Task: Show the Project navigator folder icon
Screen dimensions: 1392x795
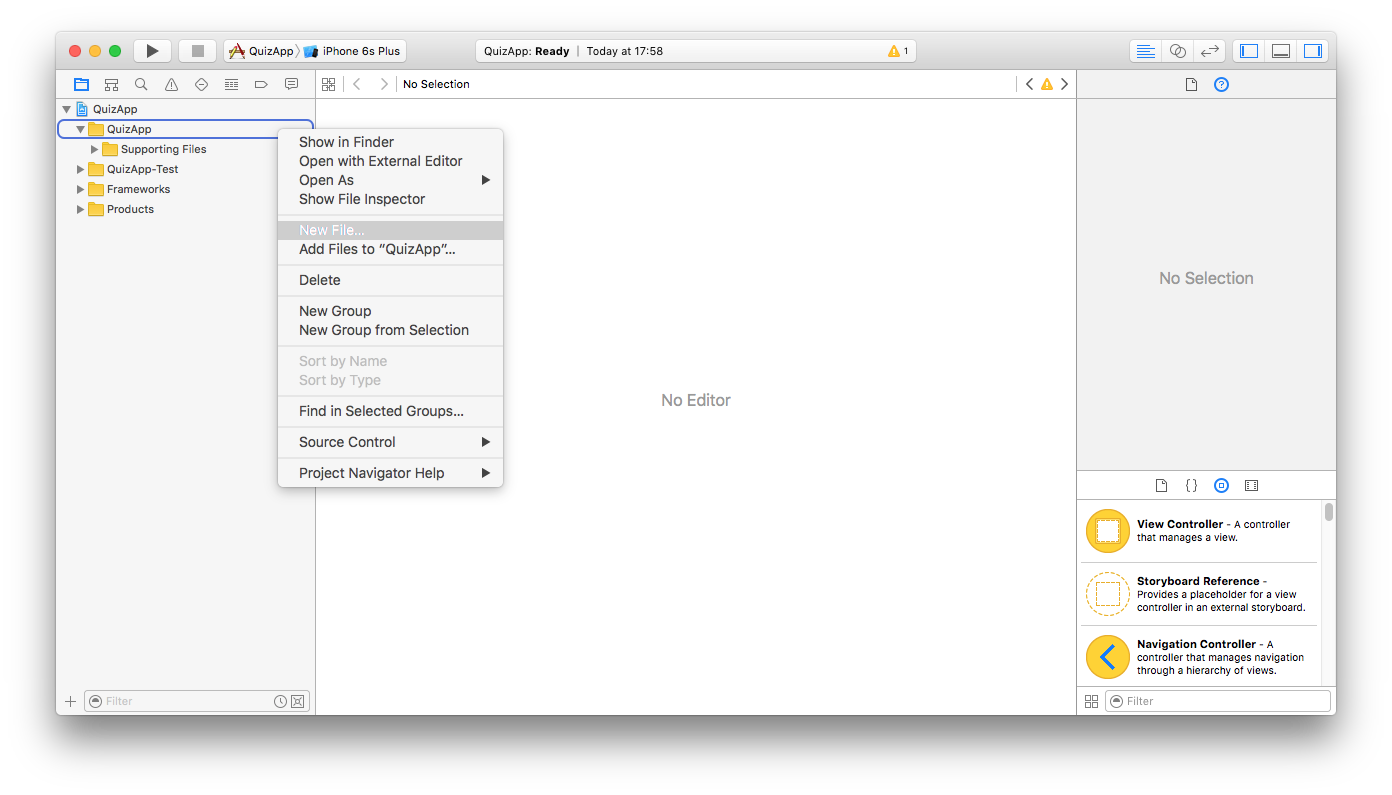Action: pyautogui.click(x=81, y=84)
